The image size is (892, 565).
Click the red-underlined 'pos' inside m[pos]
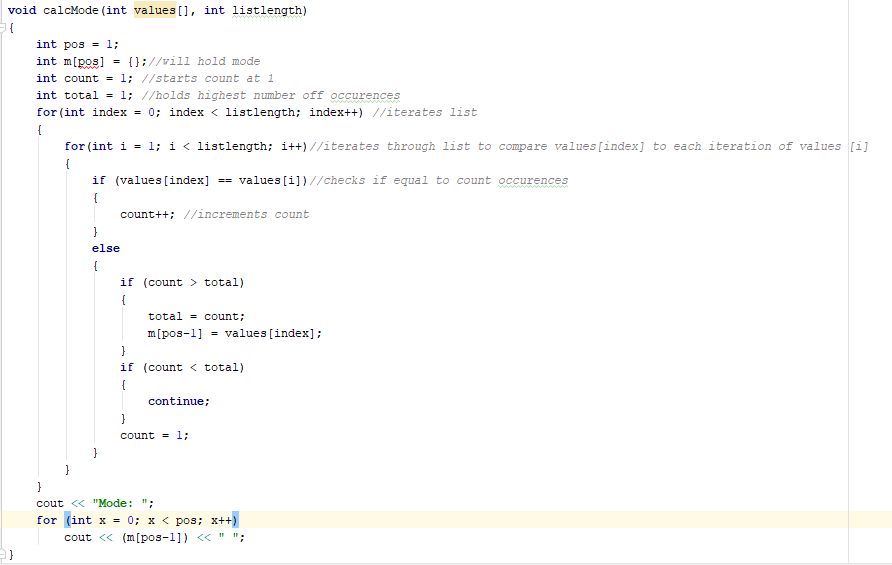88,61
